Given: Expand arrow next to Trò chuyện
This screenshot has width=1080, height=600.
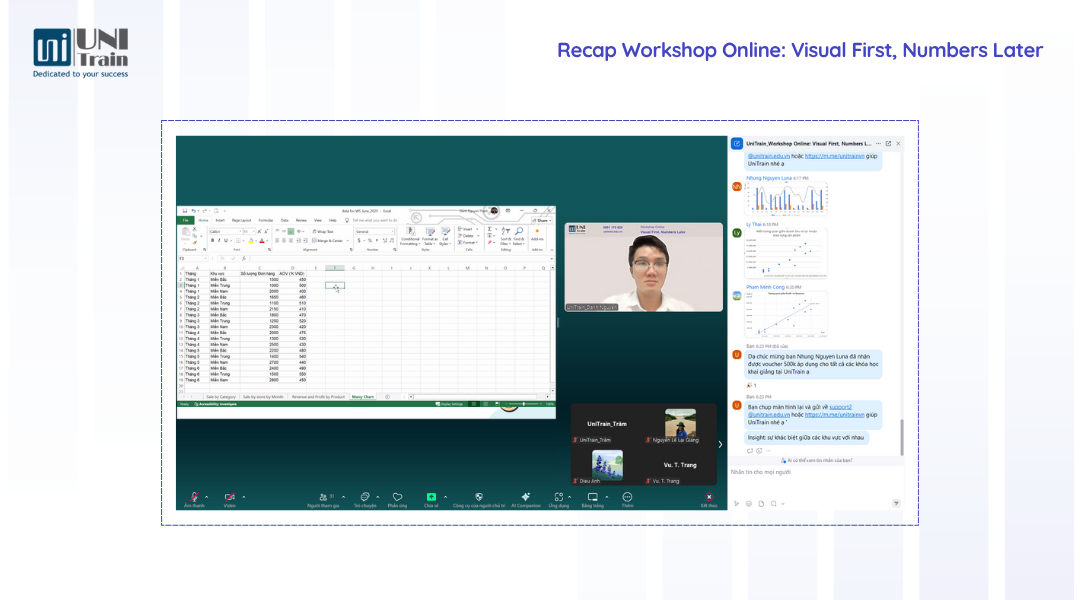Looking at the screenshot, I should 377,497.
